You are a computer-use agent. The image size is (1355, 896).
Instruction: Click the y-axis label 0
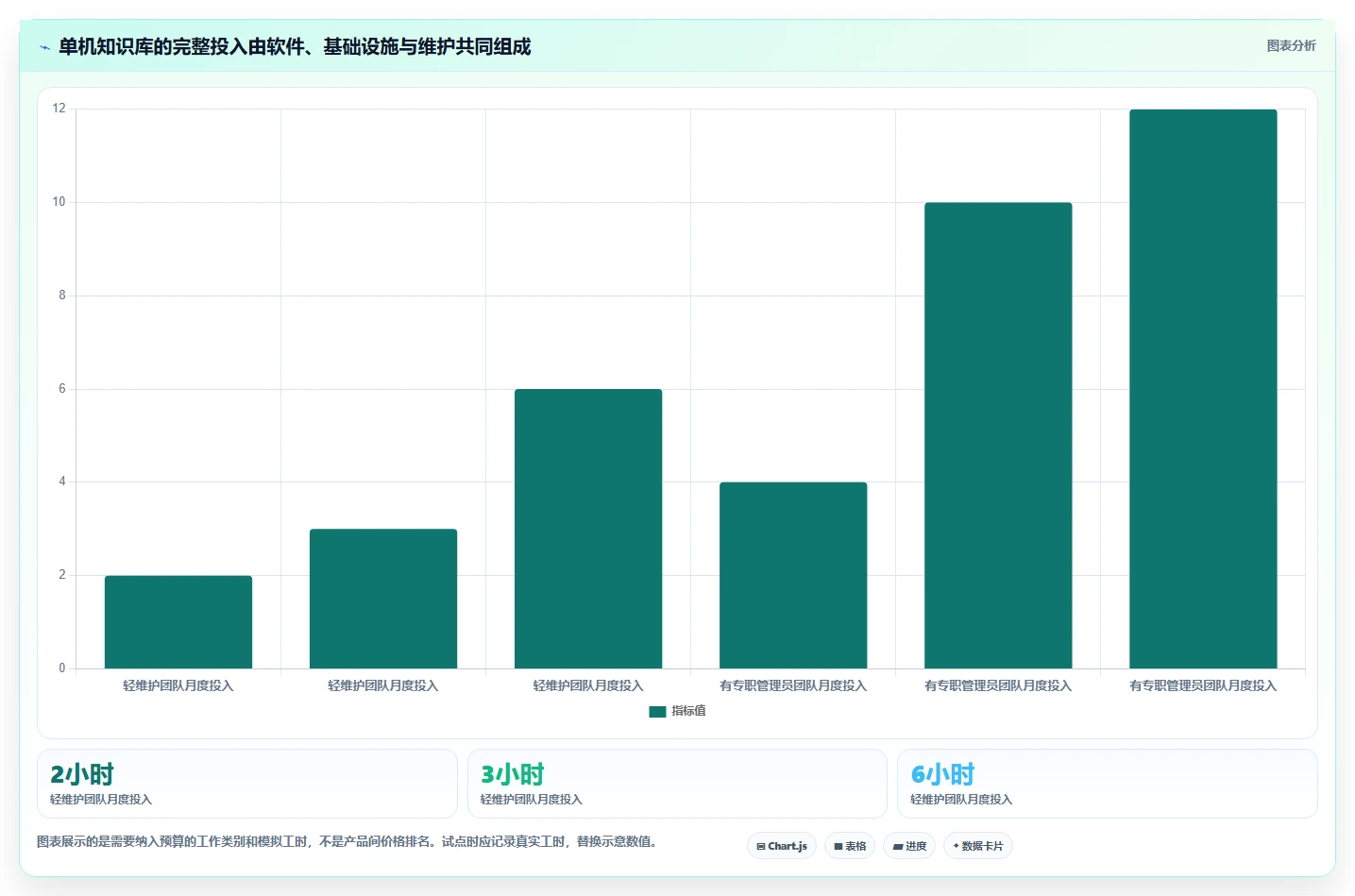point(62,668)
